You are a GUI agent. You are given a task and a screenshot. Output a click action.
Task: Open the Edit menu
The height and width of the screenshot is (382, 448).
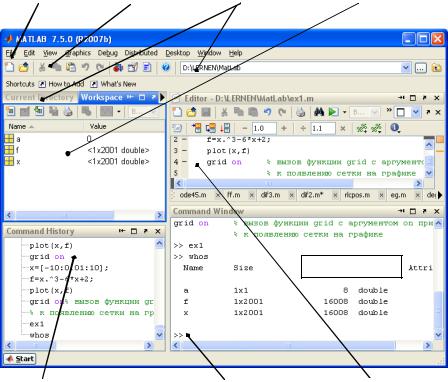pos(29,53)
